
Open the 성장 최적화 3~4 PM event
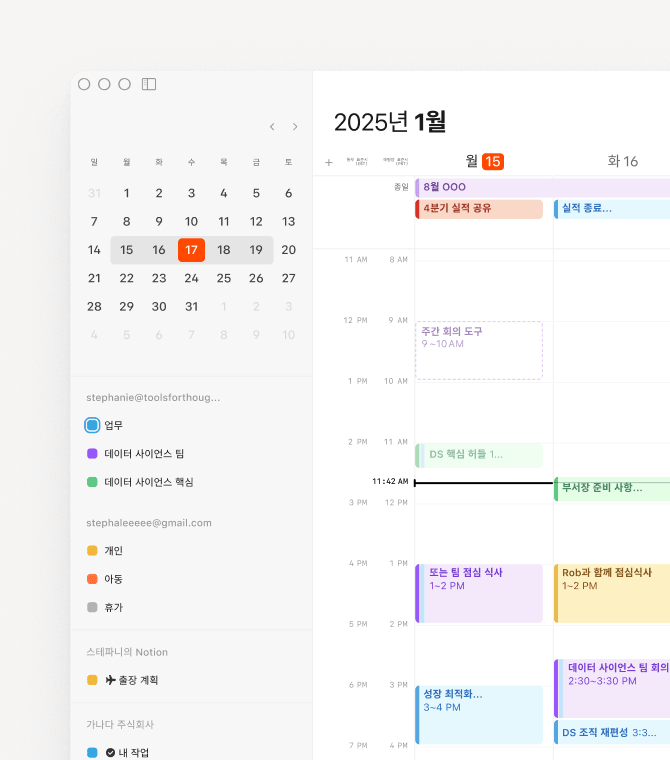click(x=479, y=700)
